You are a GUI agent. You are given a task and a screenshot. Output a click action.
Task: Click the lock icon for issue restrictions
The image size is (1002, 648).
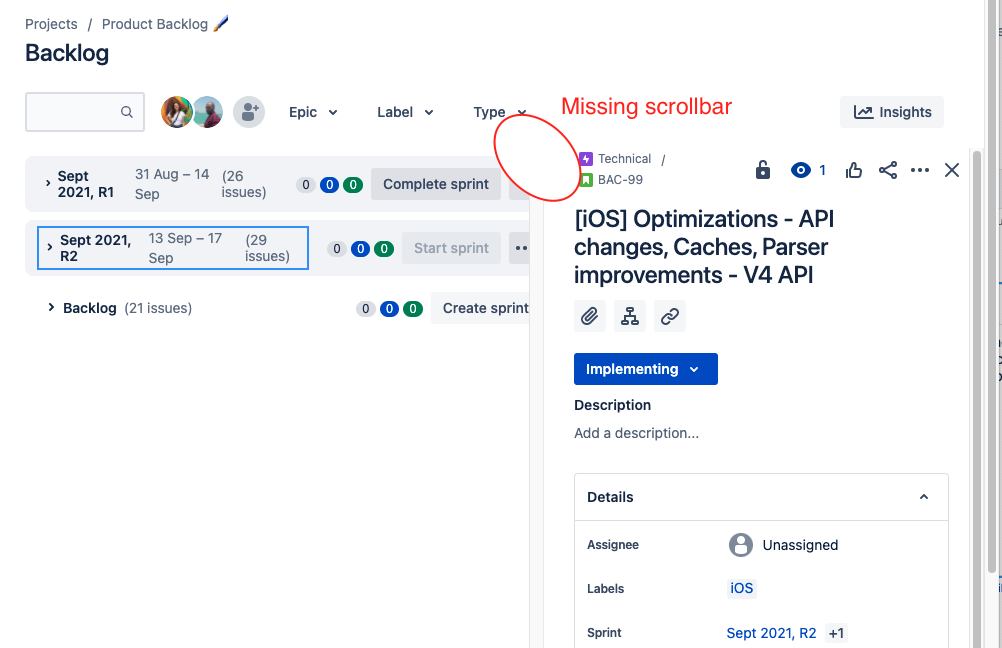[762, 170]
